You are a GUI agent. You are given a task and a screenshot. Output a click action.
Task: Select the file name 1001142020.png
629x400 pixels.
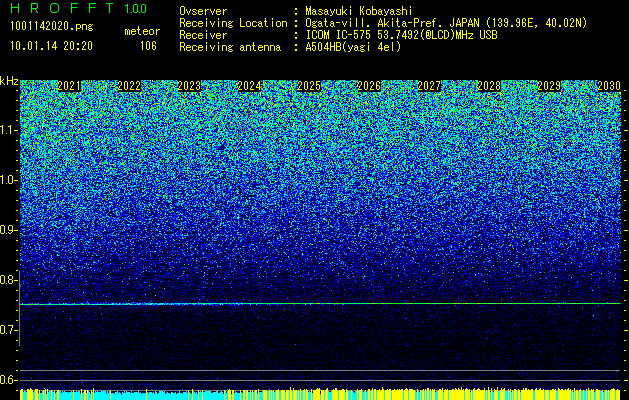pos(52,27)
